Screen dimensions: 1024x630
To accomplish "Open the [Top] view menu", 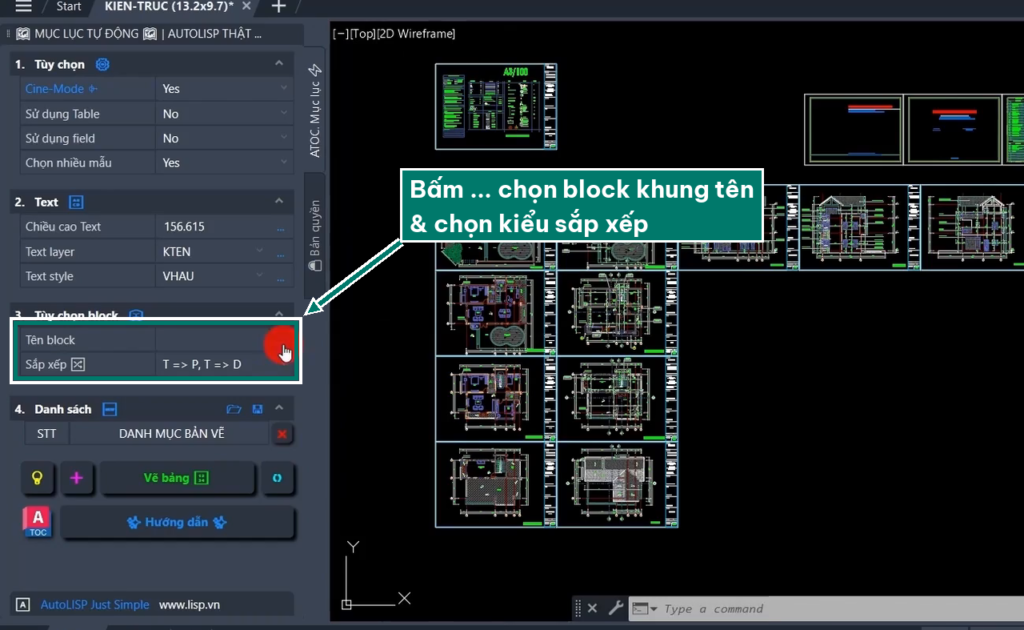I will pos(362,33).
